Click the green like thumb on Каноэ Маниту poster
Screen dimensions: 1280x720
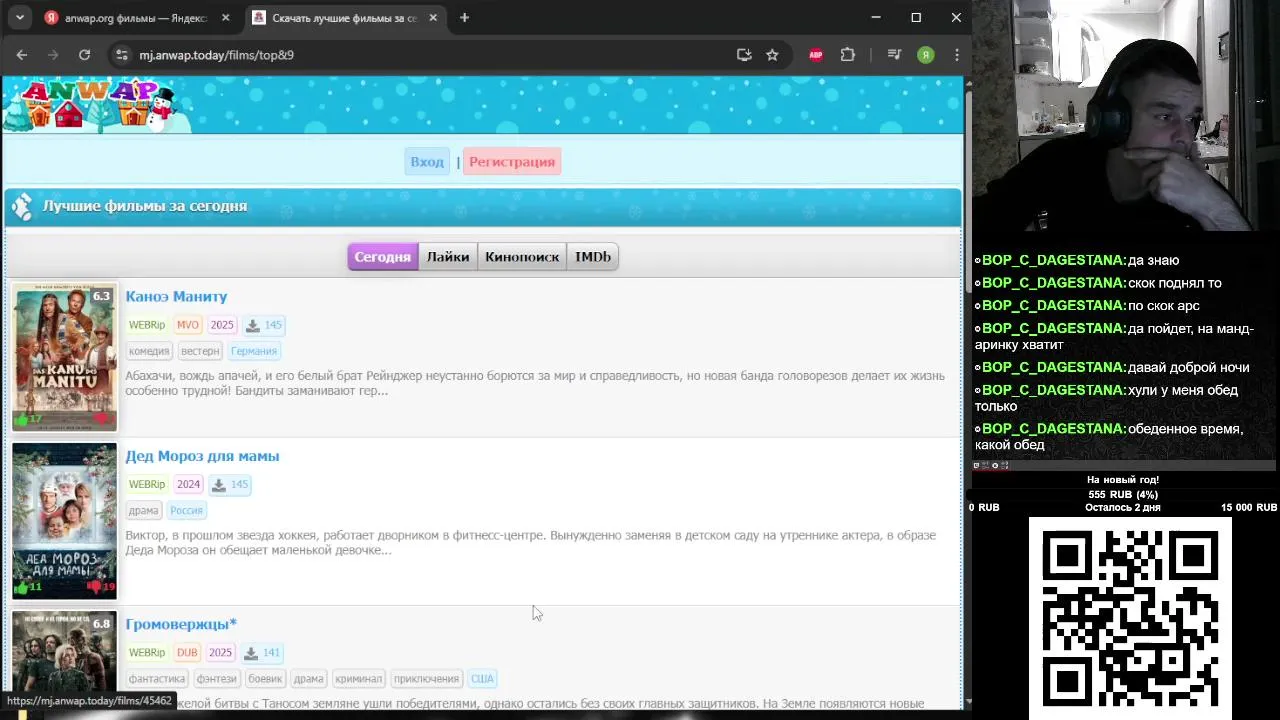coord(22,420)
